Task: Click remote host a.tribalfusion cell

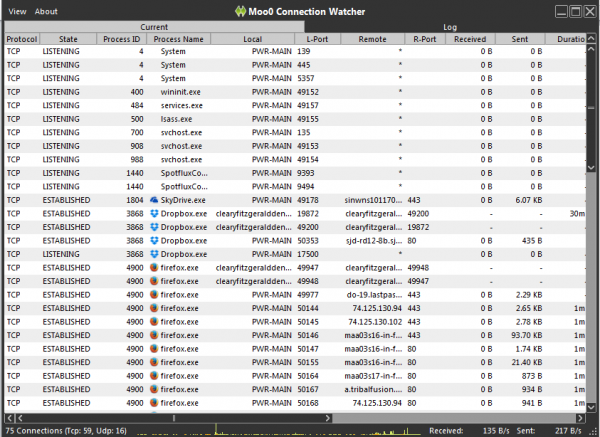Action: pyautogui.click(x=373, y=390)
